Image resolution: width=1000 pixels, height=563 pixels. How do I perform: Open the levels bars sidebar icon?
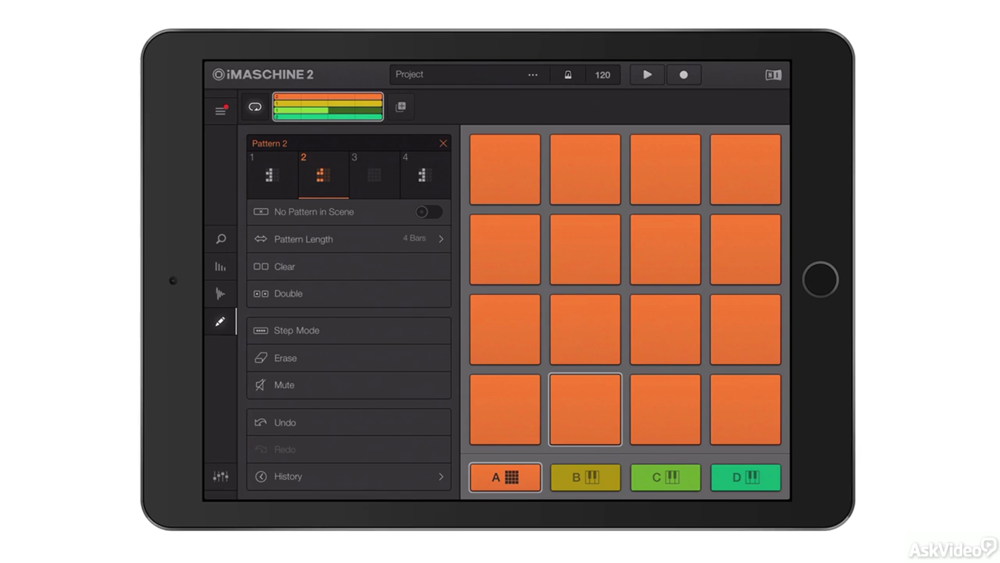(x=221, y=267)
